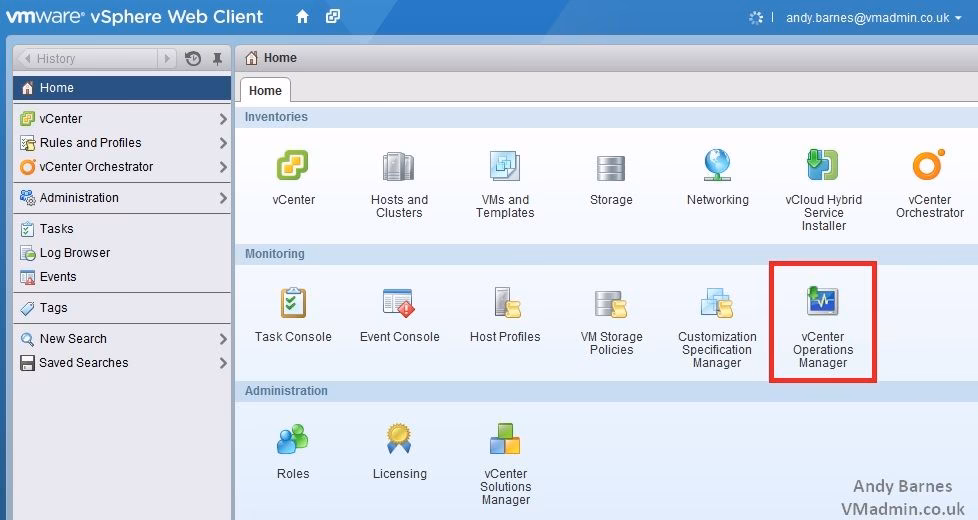This screenshot has width=978, height=520.
Task: Switch to the Home tab
Action: coord(265,90)
